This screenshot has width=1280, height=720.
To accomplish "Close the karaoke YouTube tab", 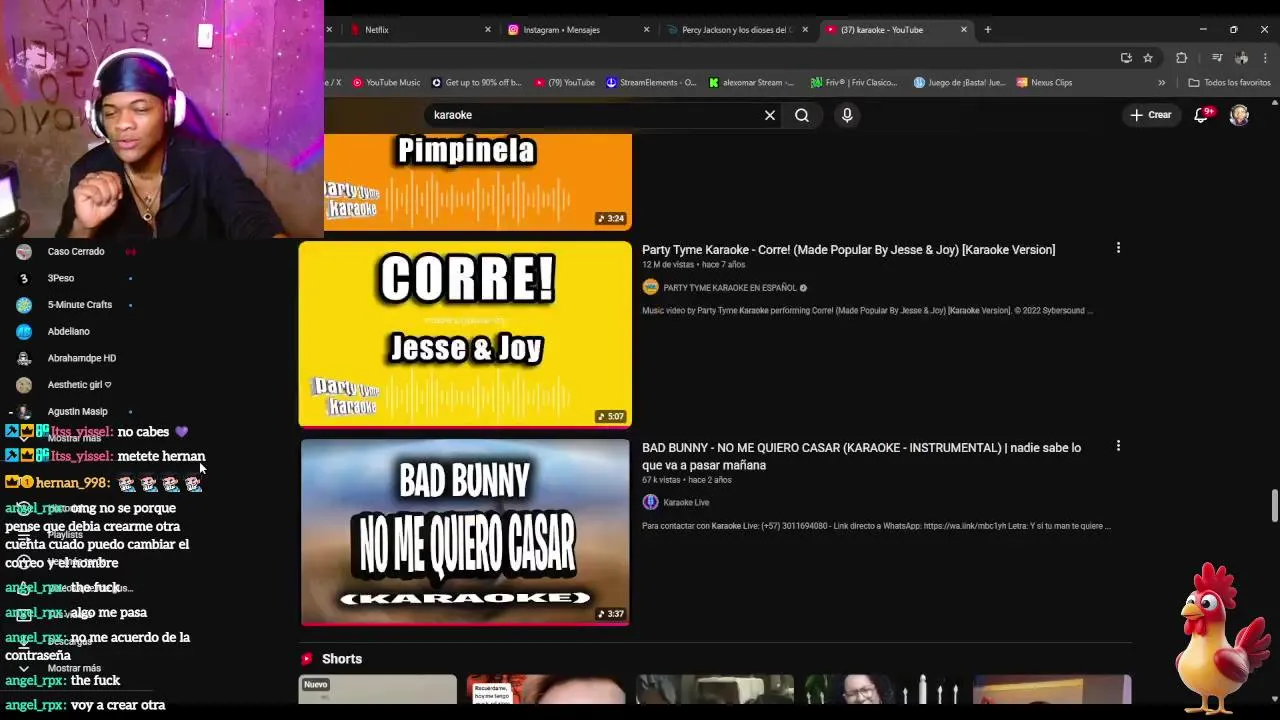I will pos(964,30).
